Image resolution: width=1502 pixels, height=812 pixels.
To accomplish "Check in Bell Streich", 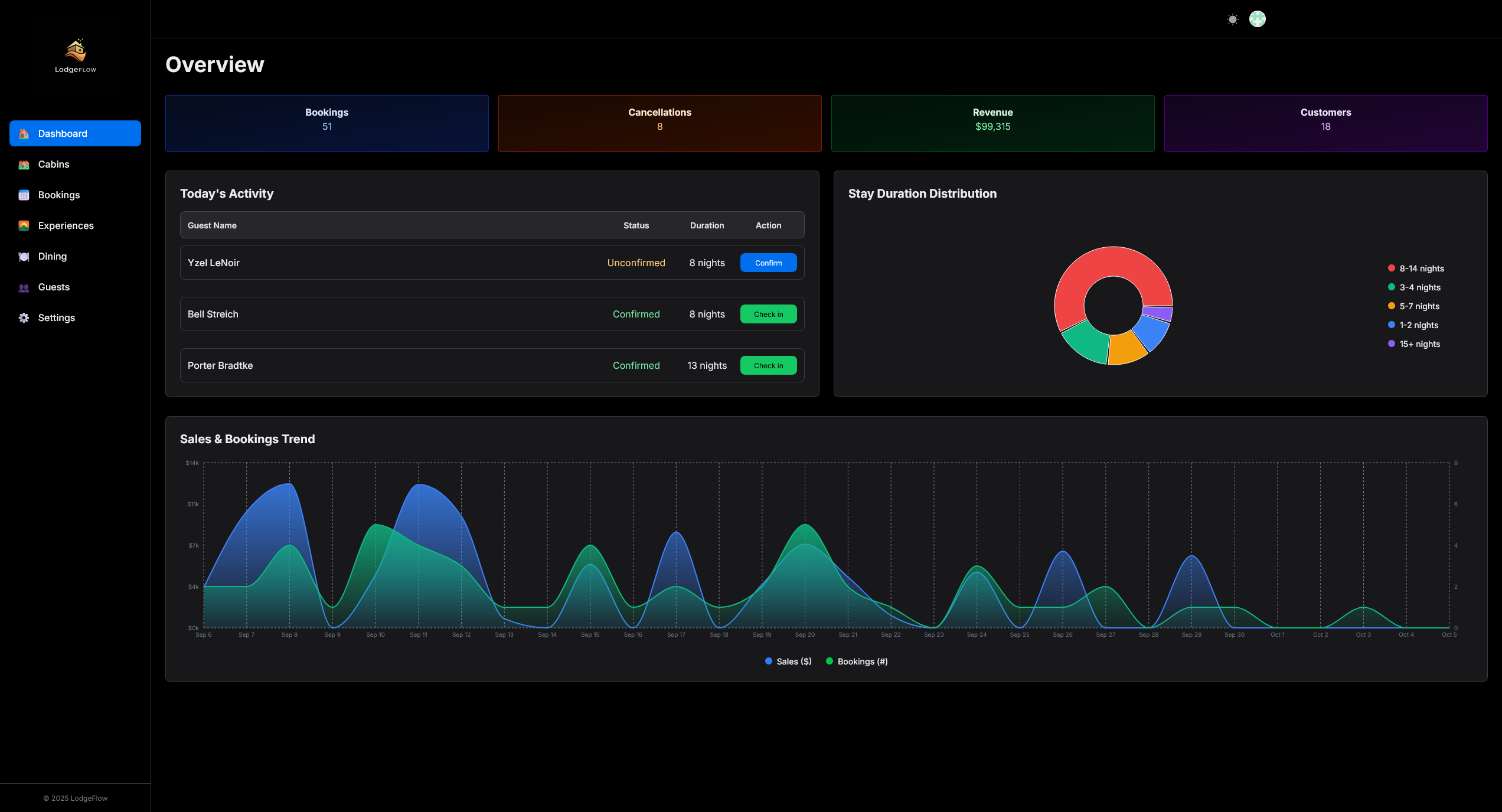I will tap(768, 314).
